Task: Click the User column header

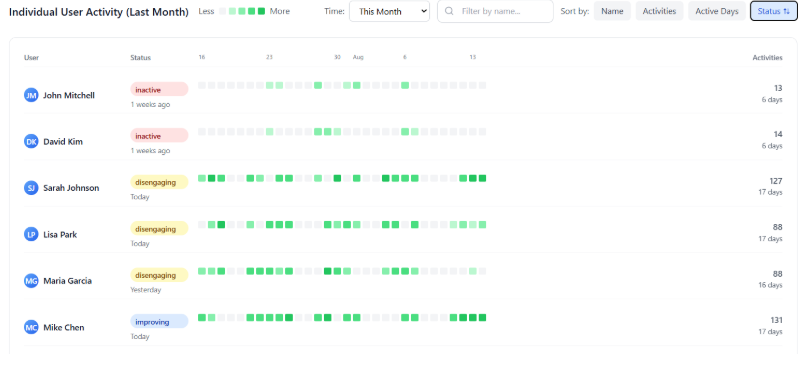Action: (x=31, y=58)
